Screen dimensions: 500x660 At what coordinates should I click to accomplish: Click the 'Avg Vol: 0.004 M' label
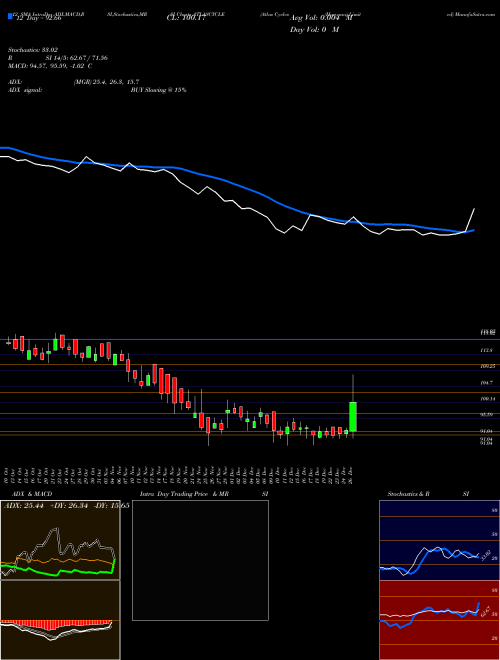click(321, 19)
